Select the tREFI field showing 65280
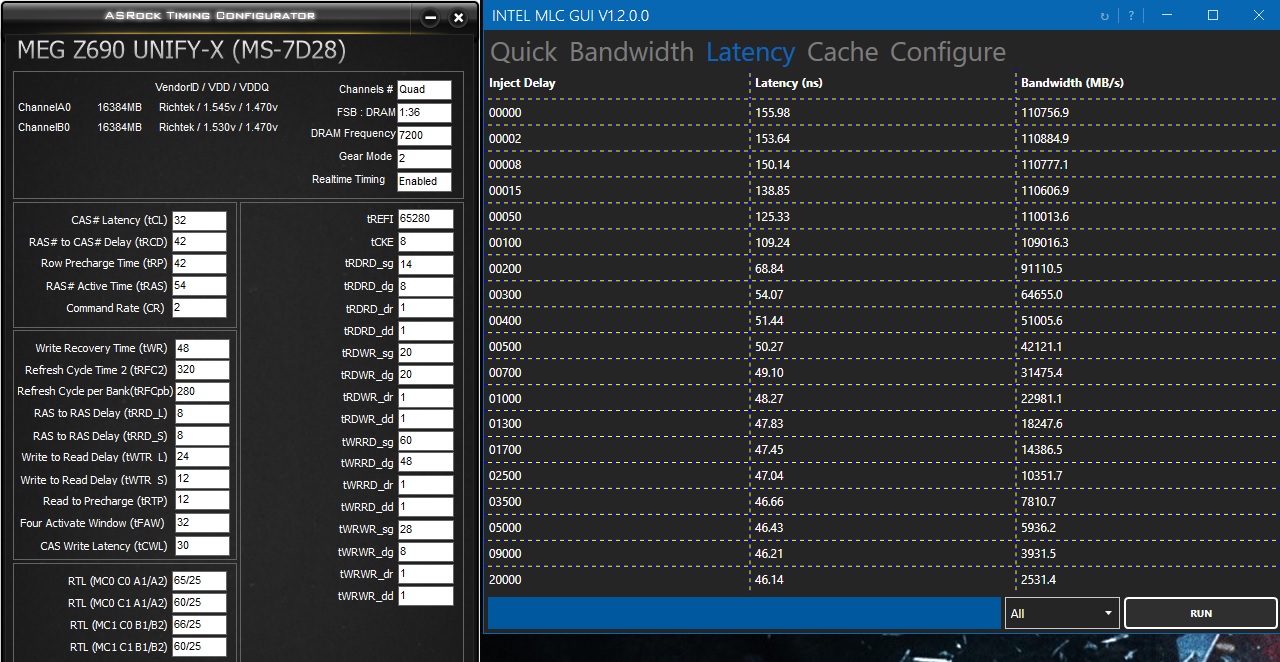This screenshot has height=662, width=1280. 425,219
